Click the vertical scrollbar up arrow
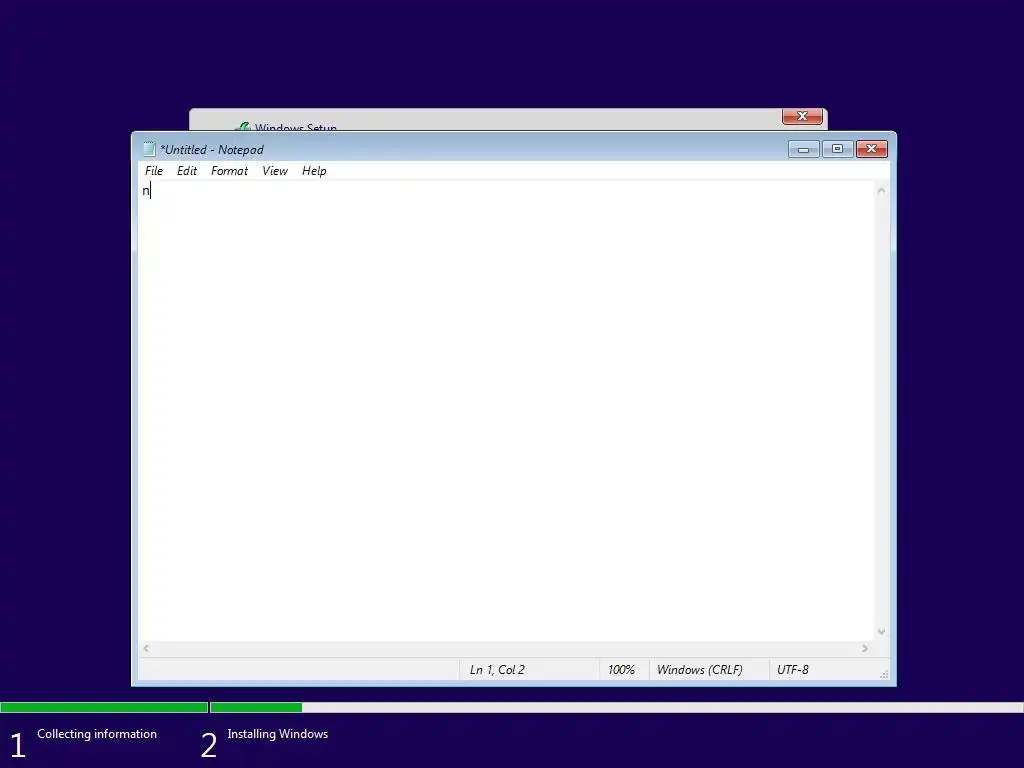 click(881, 191)
